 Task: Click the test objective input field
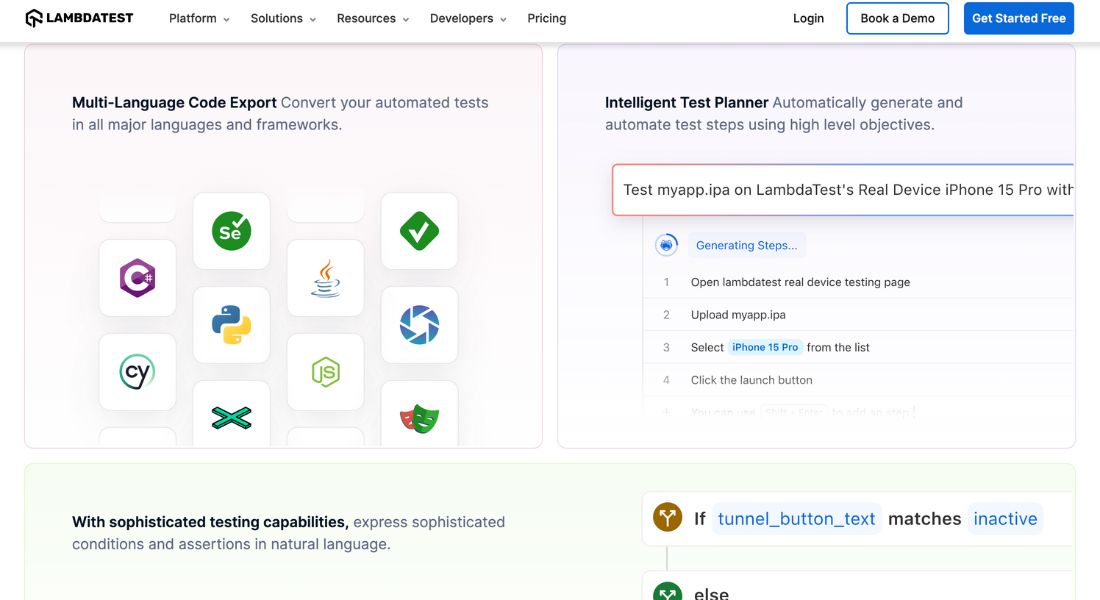pos(843,189)
